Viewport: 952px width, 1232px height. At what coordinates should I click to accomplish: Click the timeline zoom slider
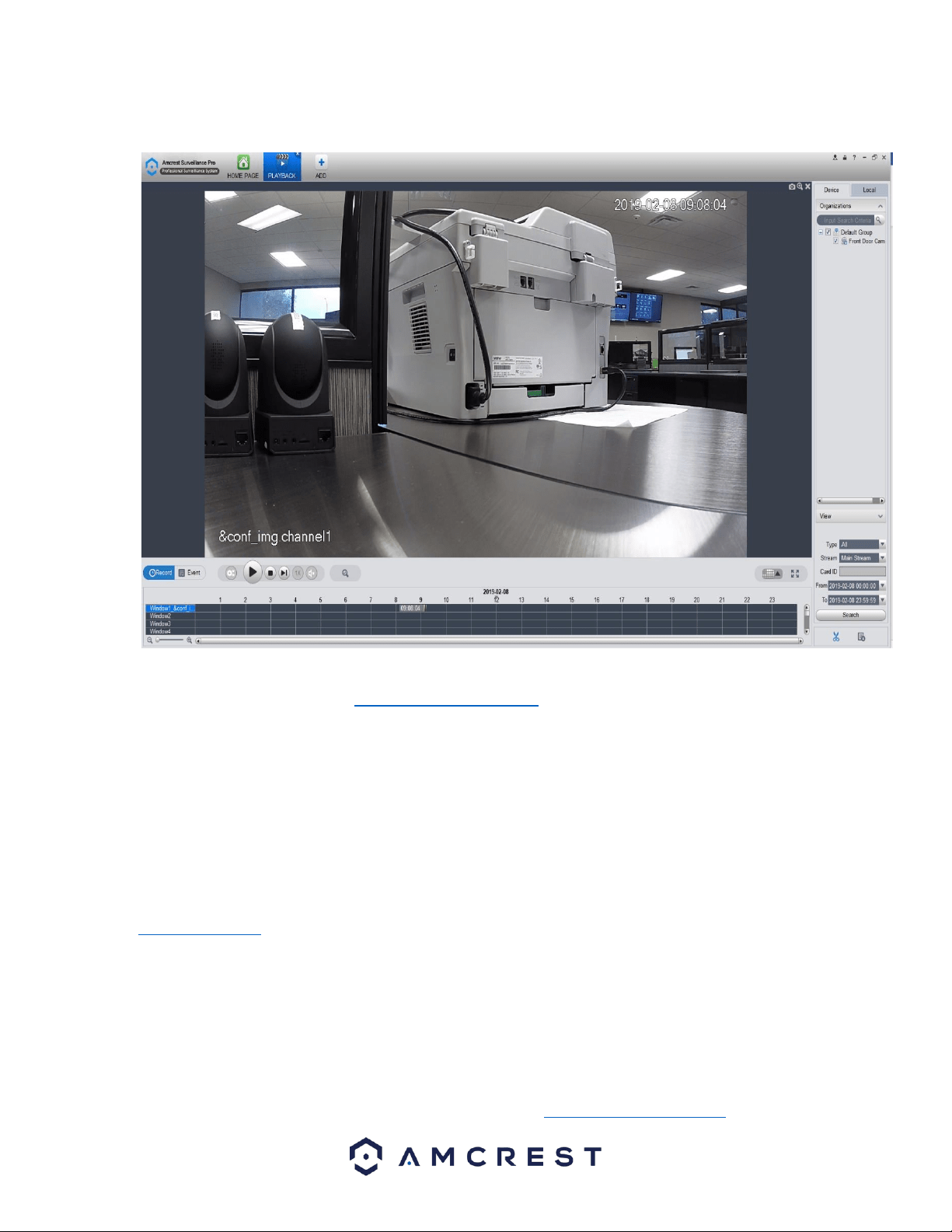(169, 640)
